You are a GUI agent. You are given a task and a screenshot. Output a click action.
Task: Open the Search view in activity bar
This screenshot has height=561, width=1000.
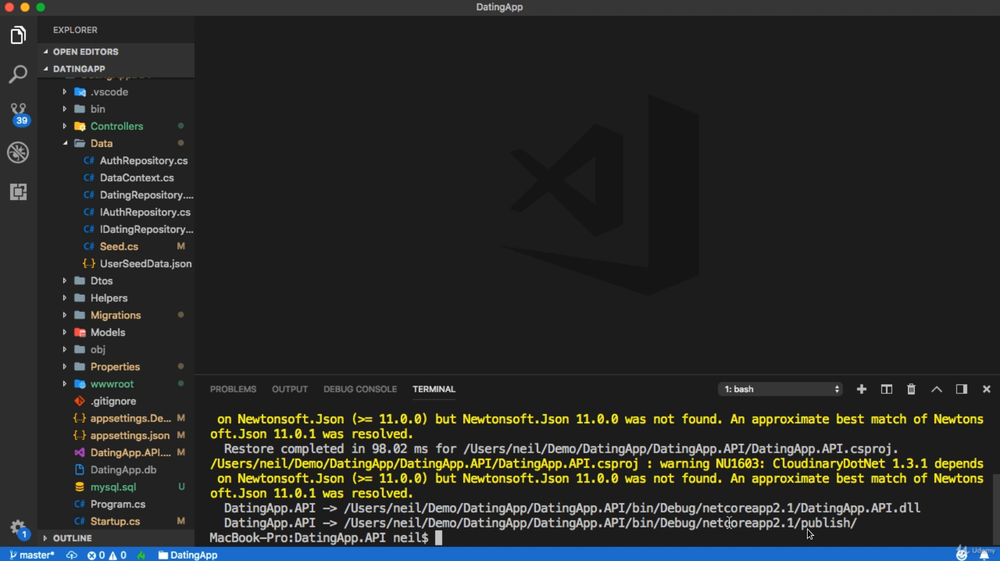18,74
